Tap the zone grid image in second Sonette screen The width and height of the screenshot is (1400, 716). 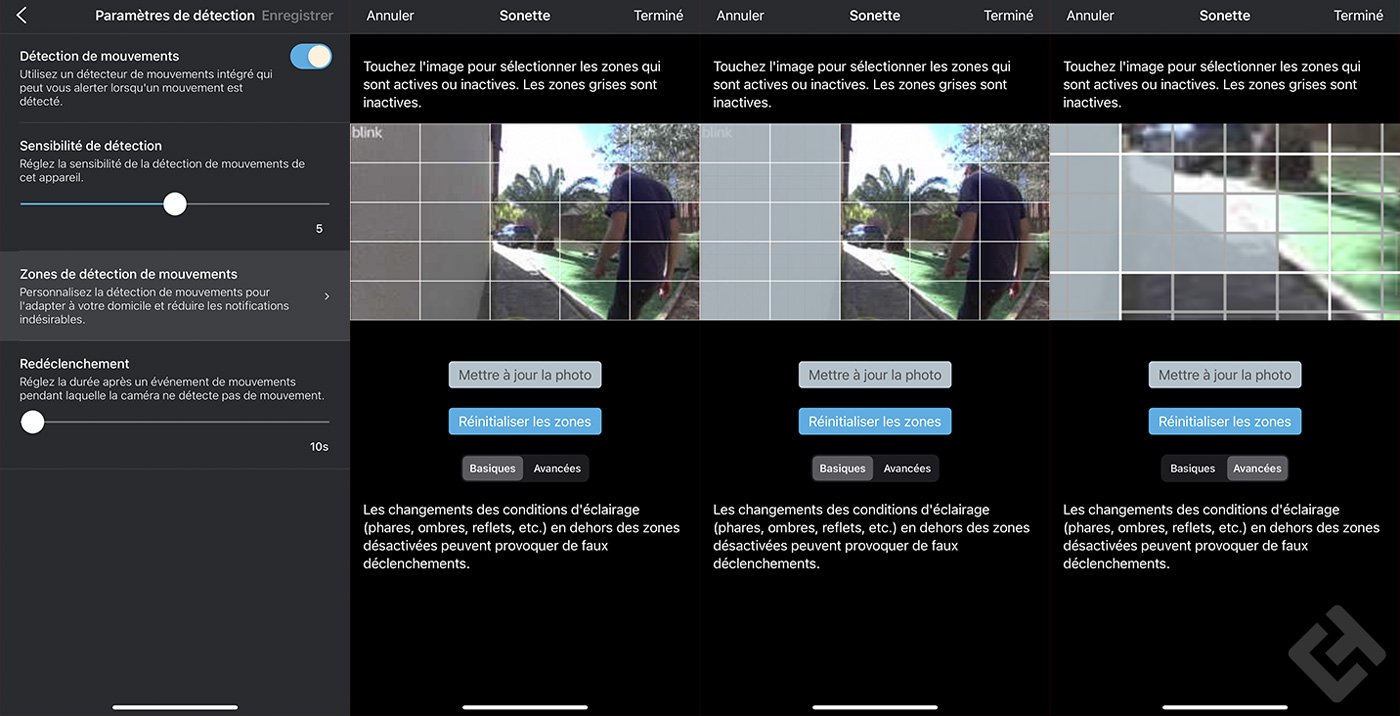click(875, 222)
